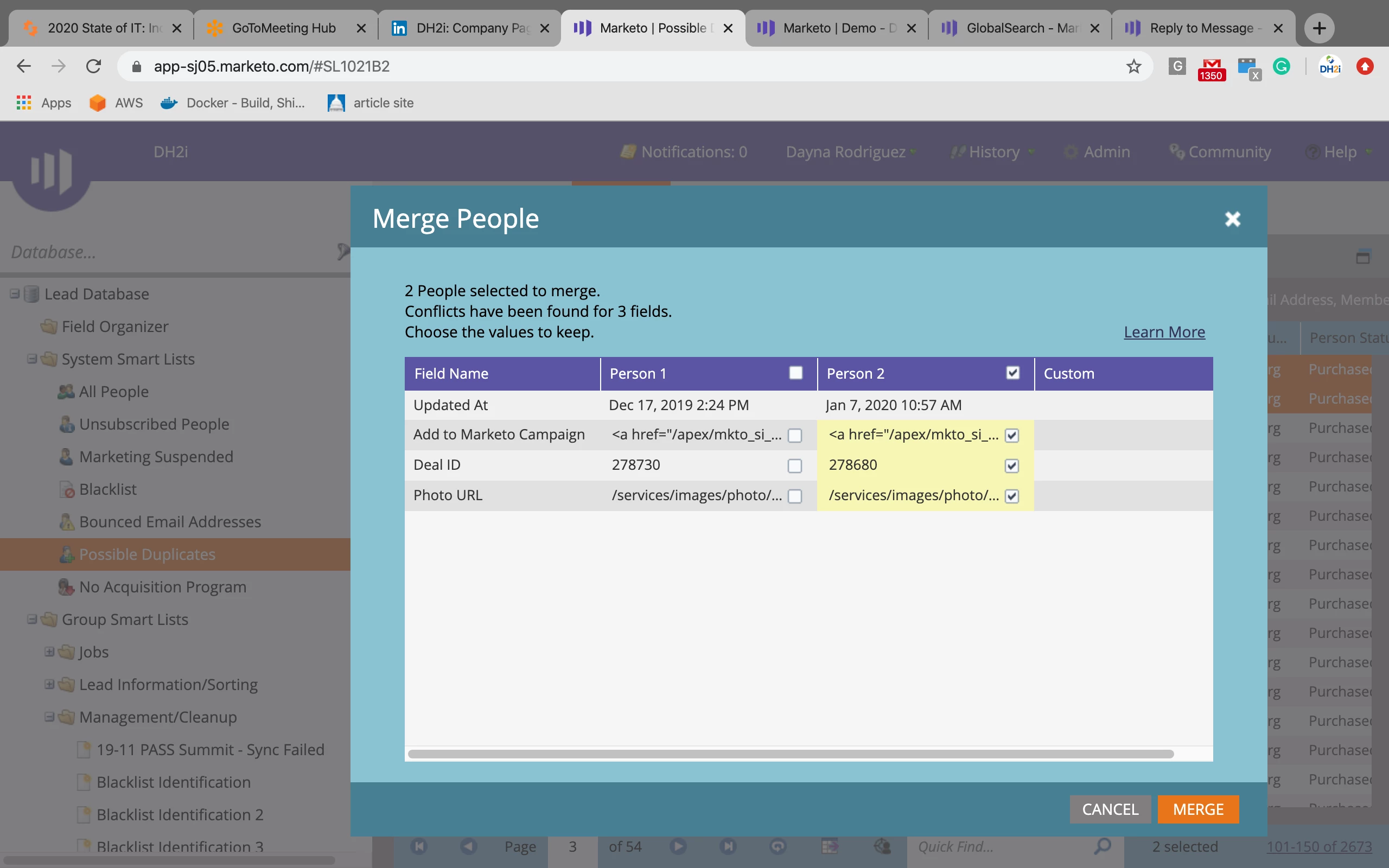Click the orange MERGE button
The height and width of the screenshot is (868, 1389).
point(1198,809)
